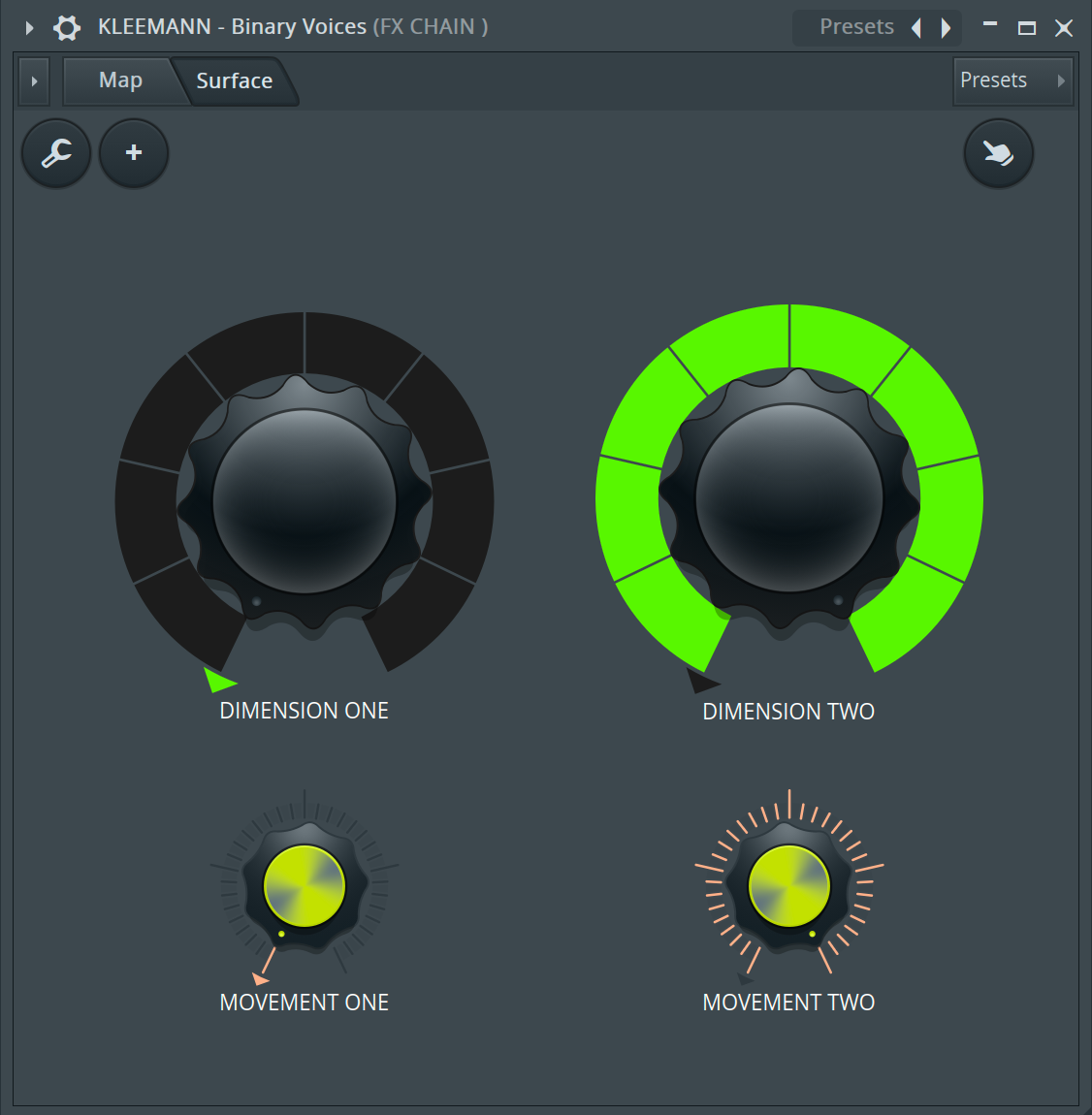This screenshot has width=1092, height=1115.
Task: Open the Presets dropdown beside Surface tab
Action: point(1012,80)
